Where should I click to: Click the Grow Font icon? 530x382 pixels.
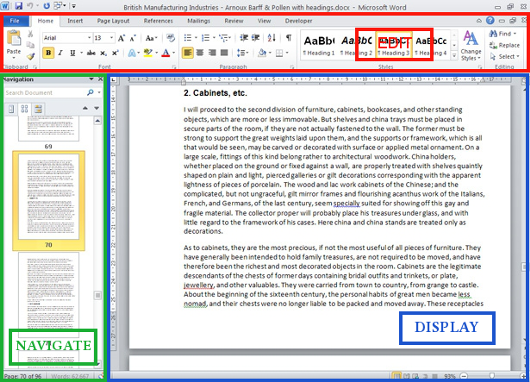(121, 38)
